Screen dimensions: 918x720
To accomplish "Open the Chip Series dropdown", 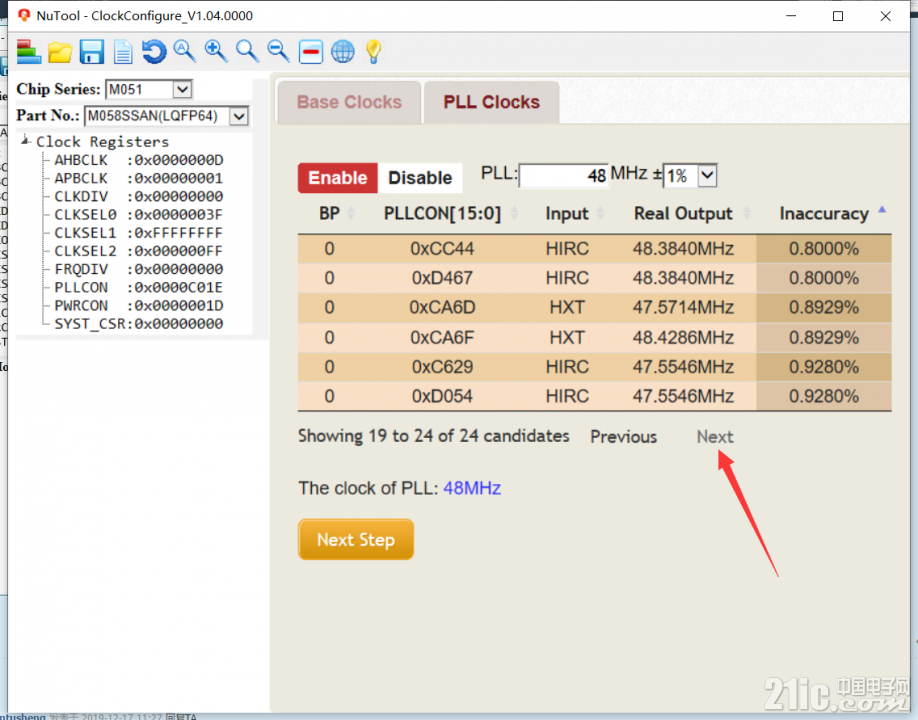I will (182, 89).
